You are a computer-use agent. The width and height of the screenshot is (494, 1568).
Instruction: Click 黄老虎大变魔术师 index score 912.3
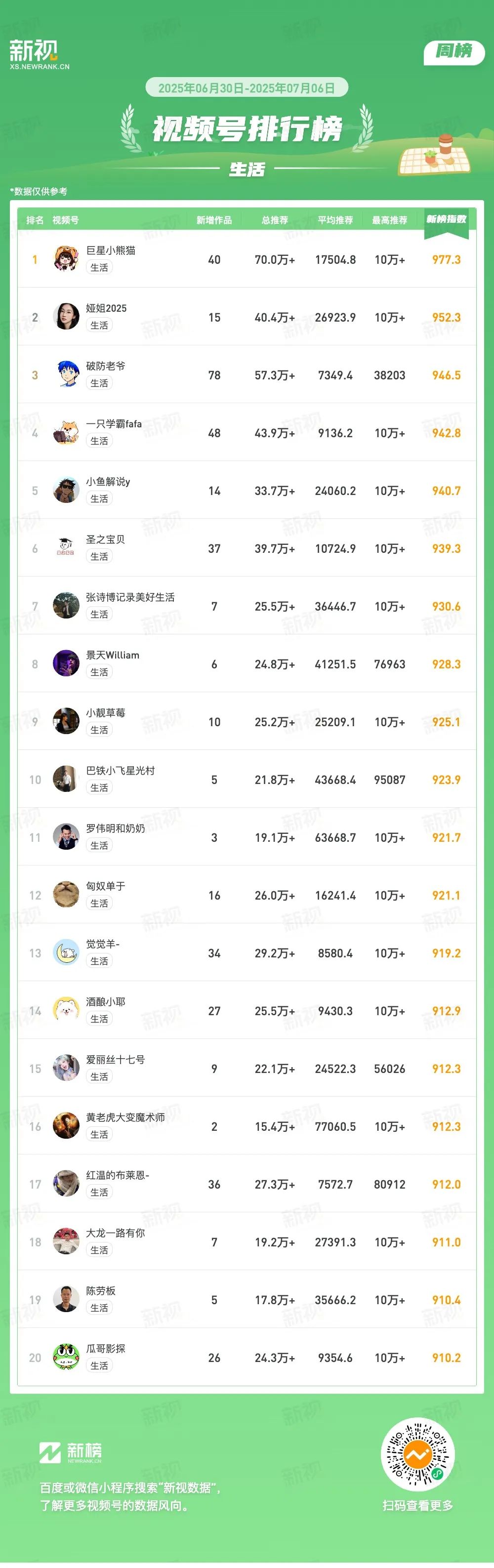tap(447, 1127)
